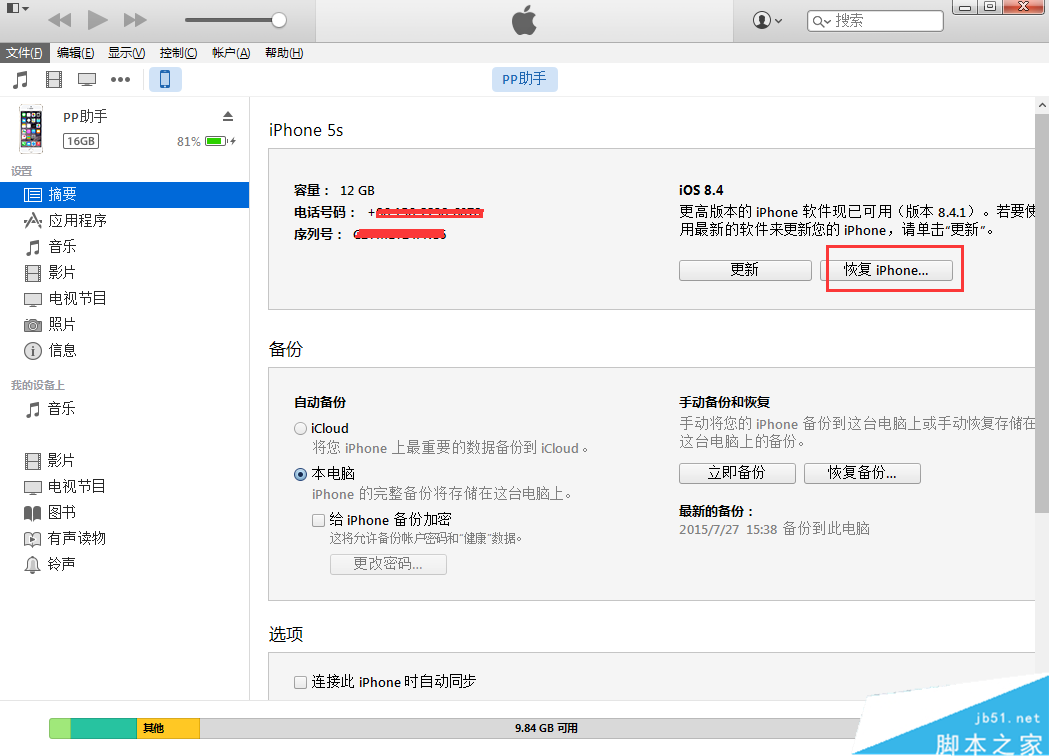Open the 显示(V) menu
Screen dimensions: 1049x756
coord(126,53)
